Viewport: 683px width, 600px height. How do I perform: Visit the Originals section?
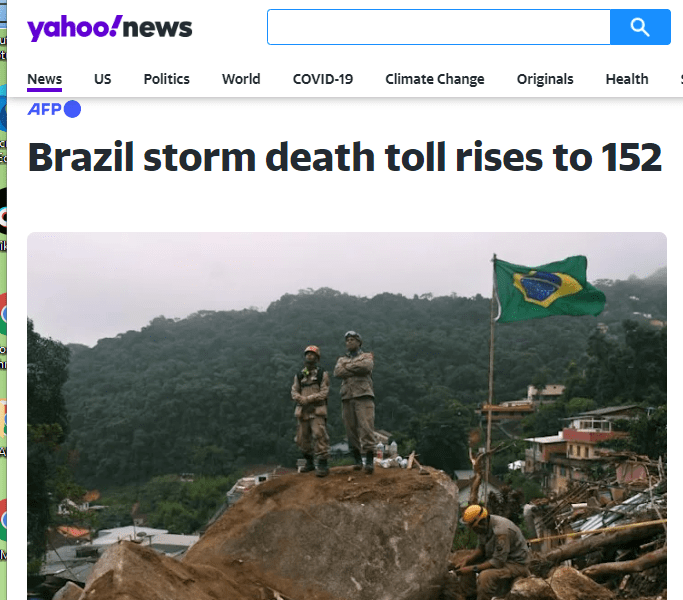[545, 79]
